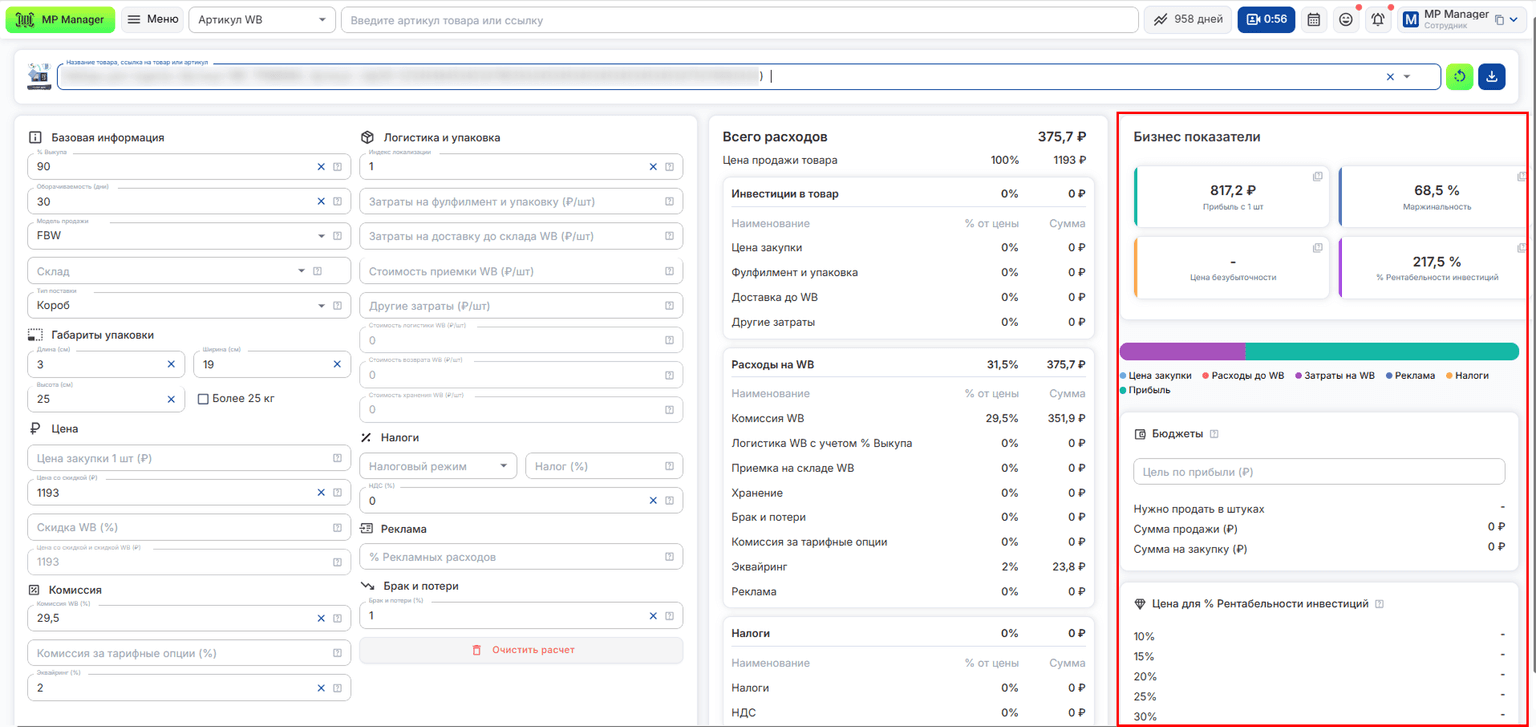The image size is (1536, 727).
Task: Expand the Налоговый режим dropdown
Action: click(438, 466)
